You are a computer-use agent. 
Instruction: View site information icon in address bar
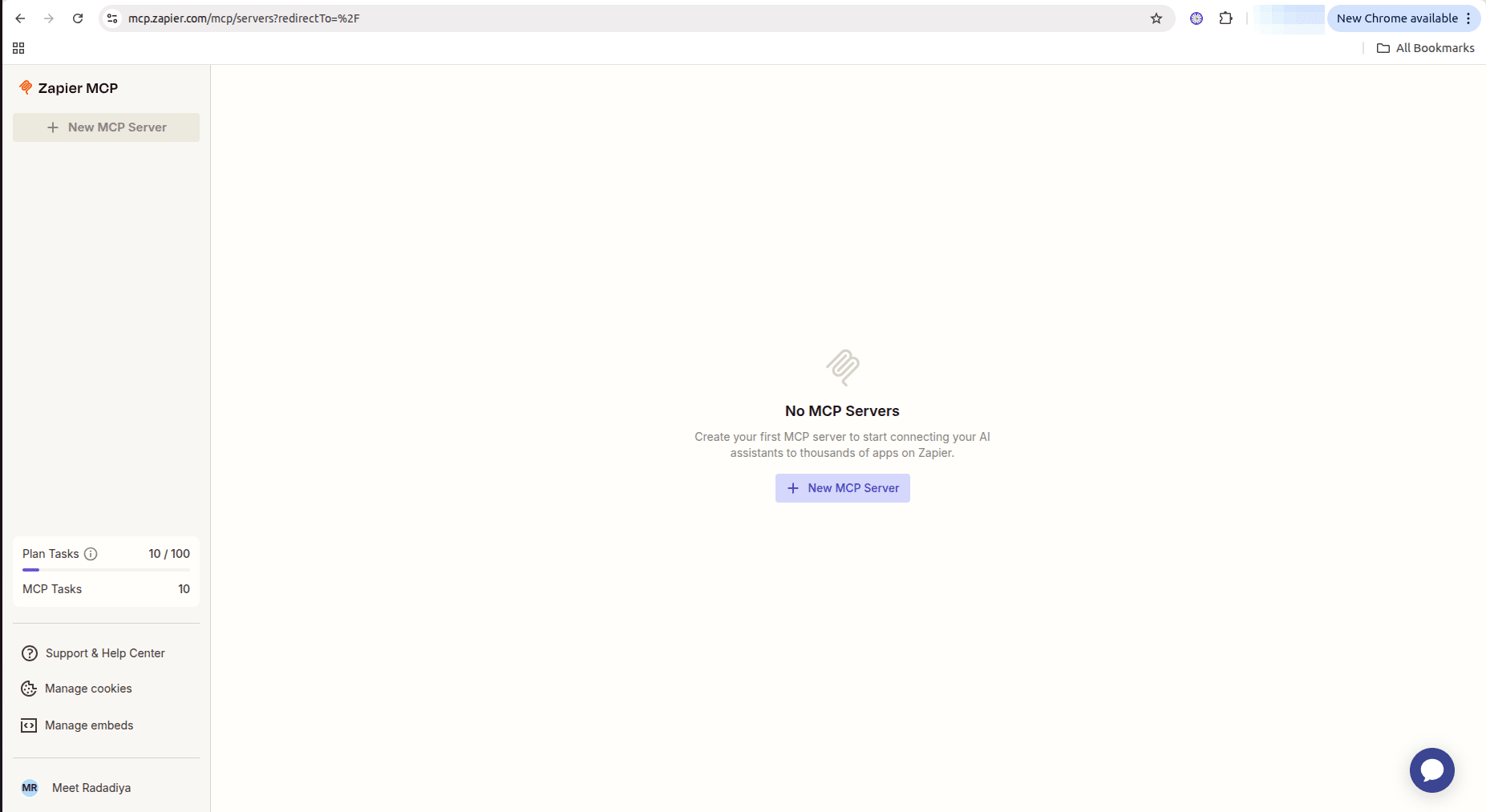pyautogui.click(x=112, y=18)
